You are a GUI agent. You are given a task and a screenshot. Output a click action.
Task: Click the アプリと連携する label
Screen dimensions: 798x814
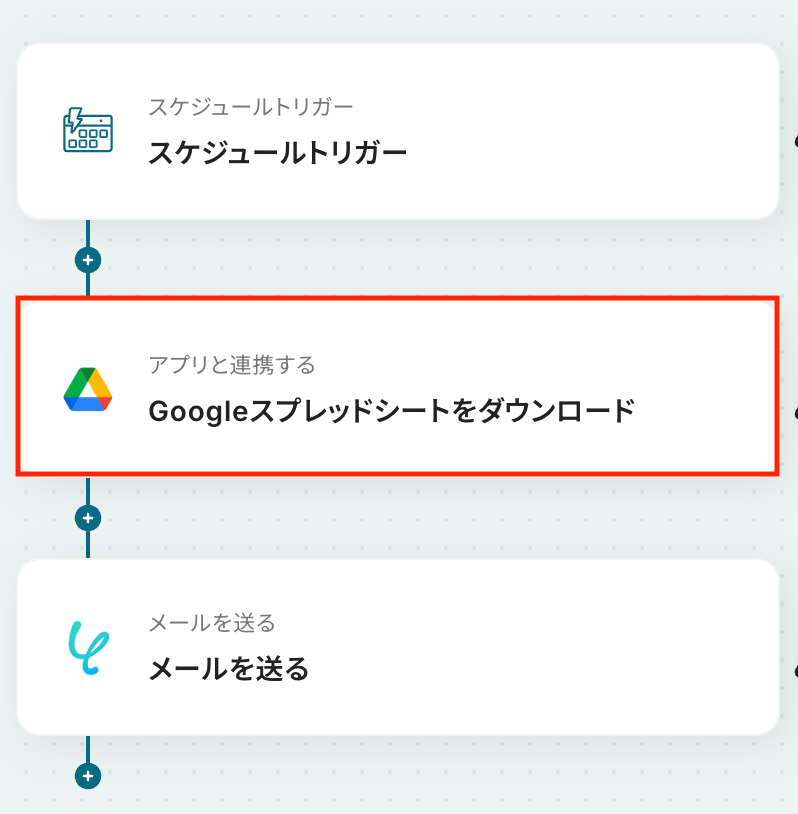231,365
